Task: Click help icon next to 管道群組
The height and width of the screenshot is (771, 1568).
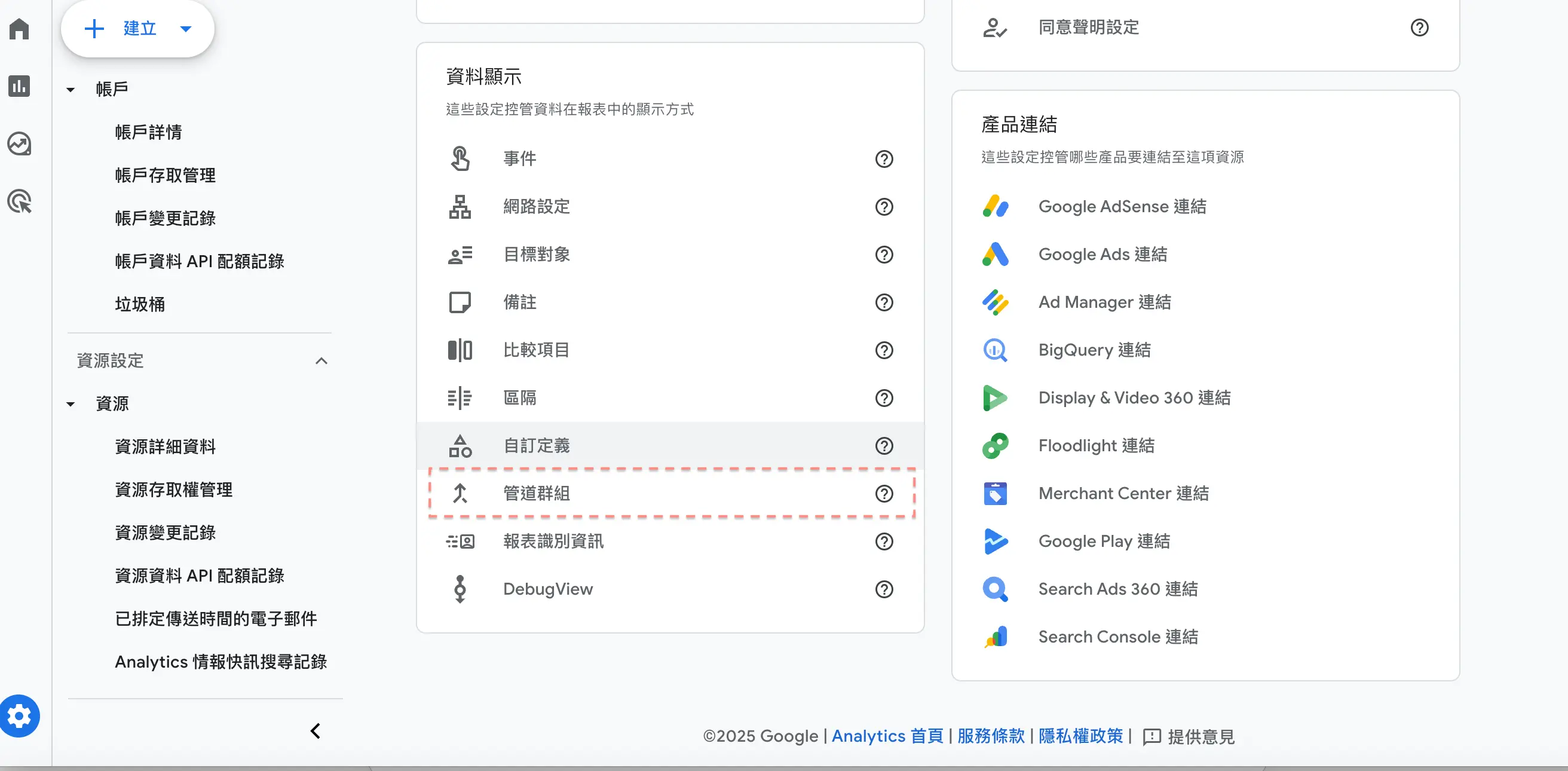Action: (x=884, y=493)
